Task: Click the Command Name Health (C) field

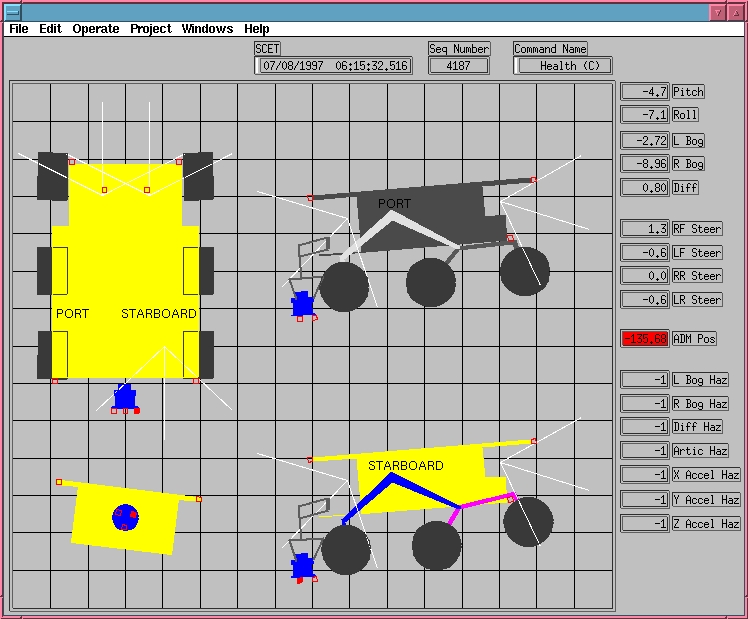Action: click(563, 66)
